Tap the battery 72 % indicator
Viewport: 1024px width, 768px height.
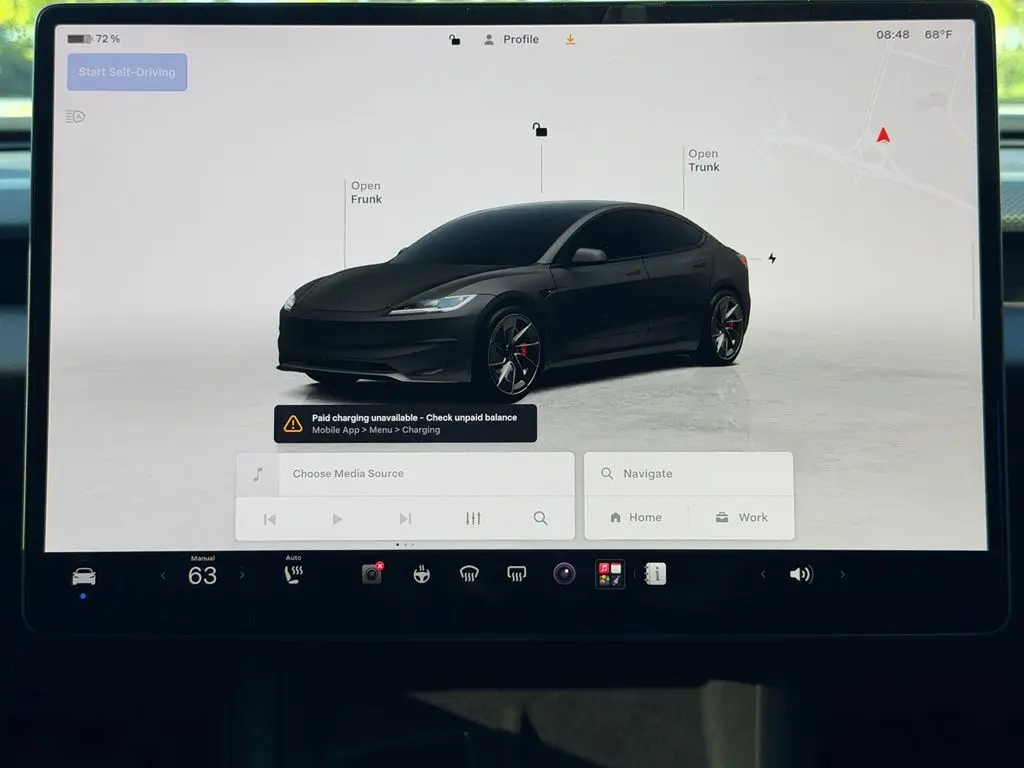click(94, 39)
